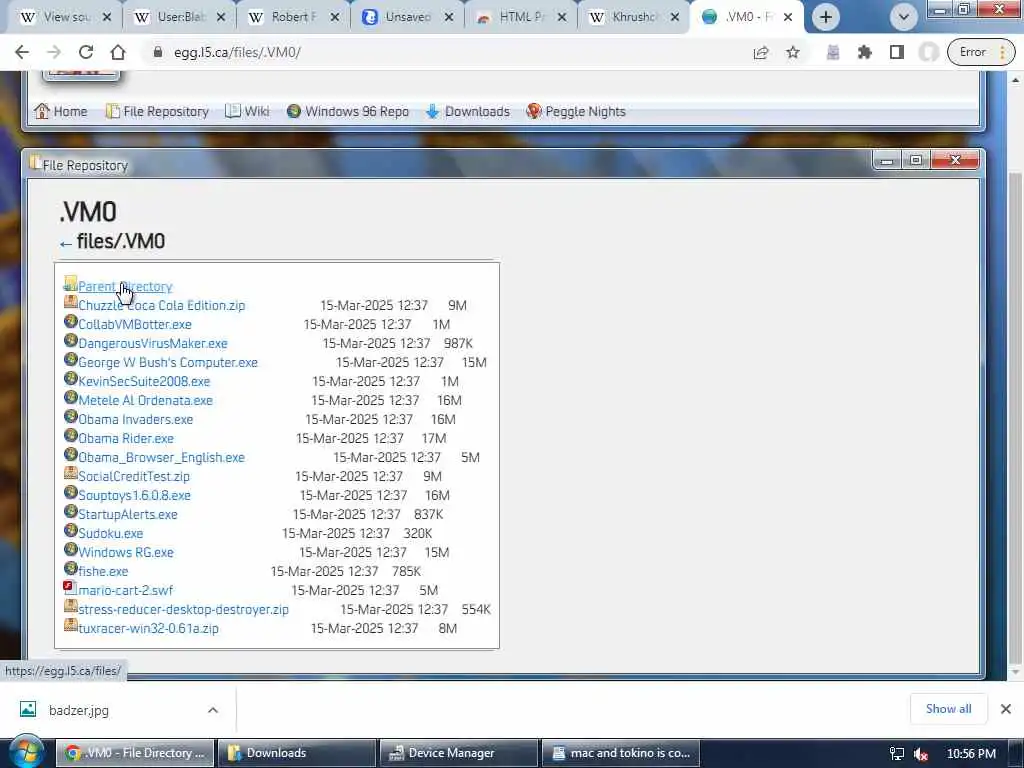Open the extensions puzzle piece icon
This screenshot has width=1024, height=768.
click(x=865, y=52)
